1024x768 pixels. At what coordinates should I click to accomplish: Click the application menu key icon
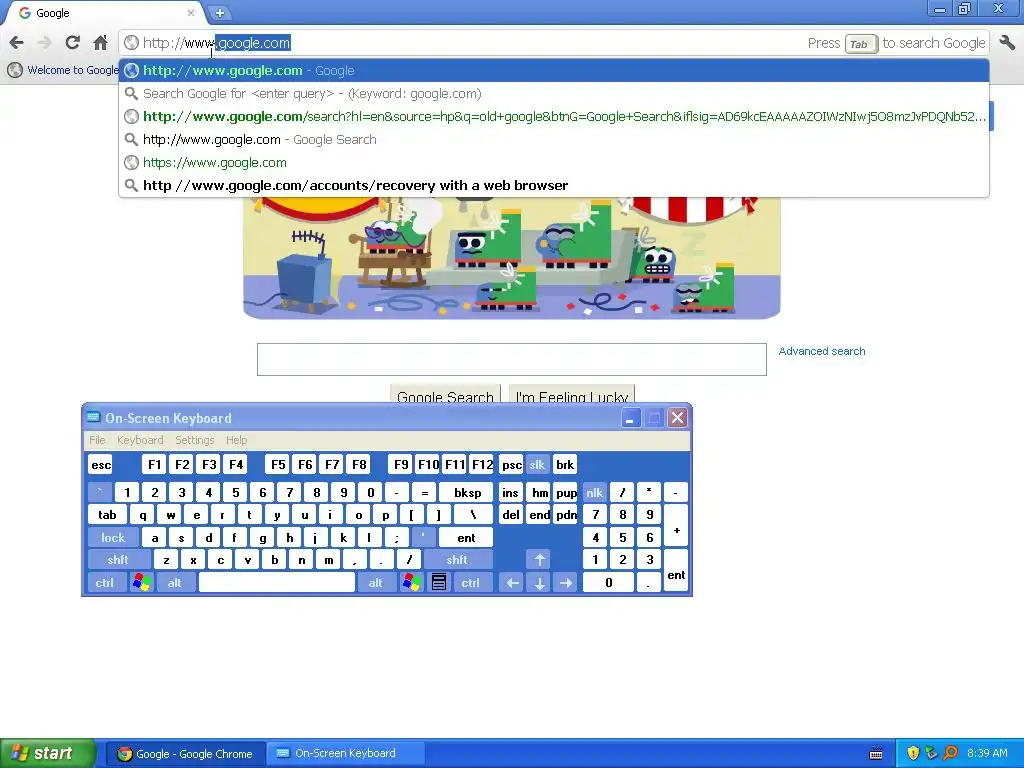pos(439,583)
